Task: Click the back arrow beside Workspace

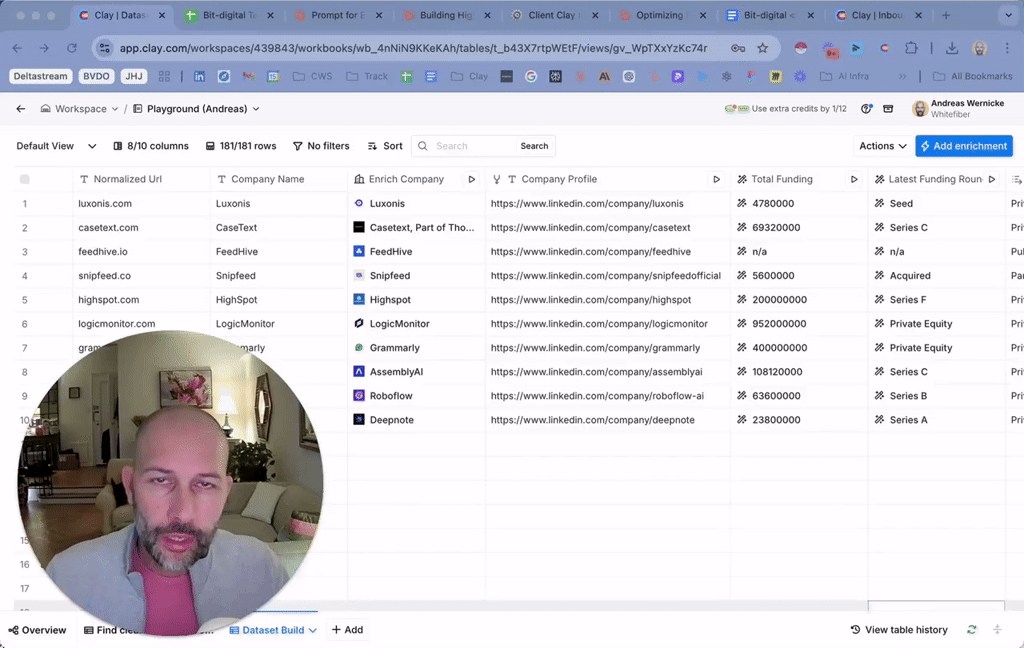Action: pos(21,109)
